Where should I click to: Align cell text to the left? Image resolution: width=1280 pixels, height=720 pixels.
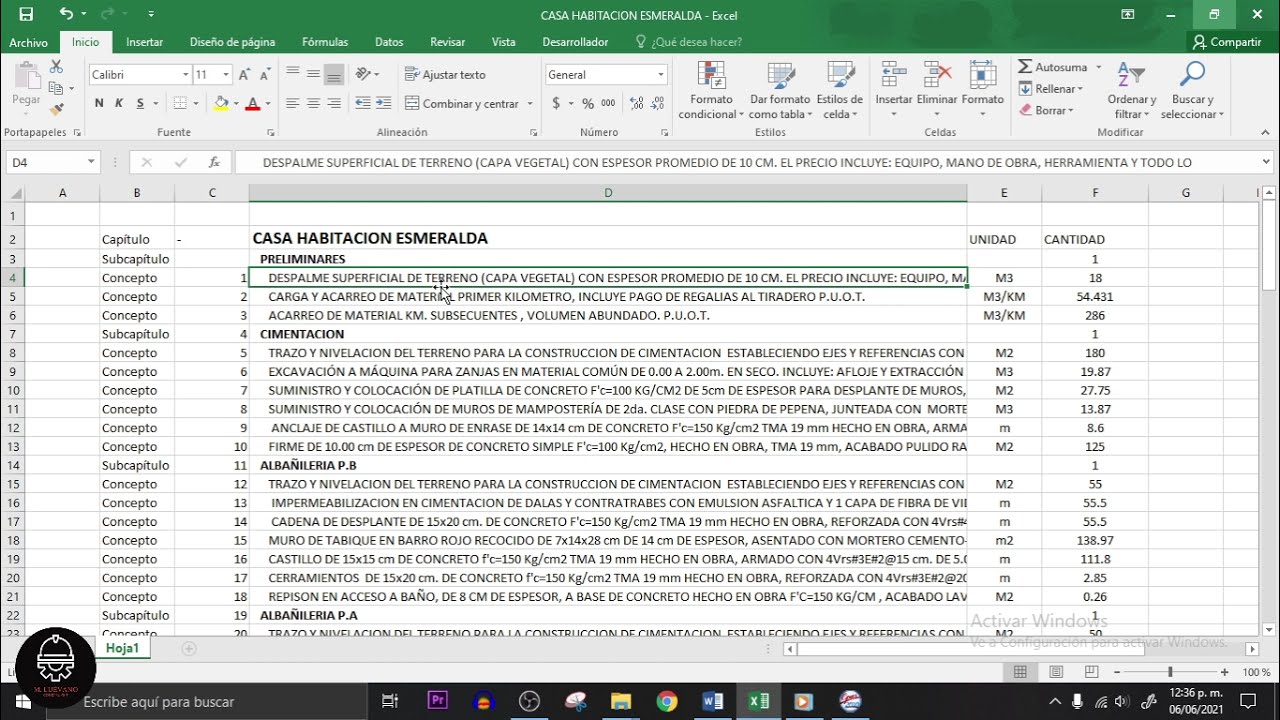point(292,103)
